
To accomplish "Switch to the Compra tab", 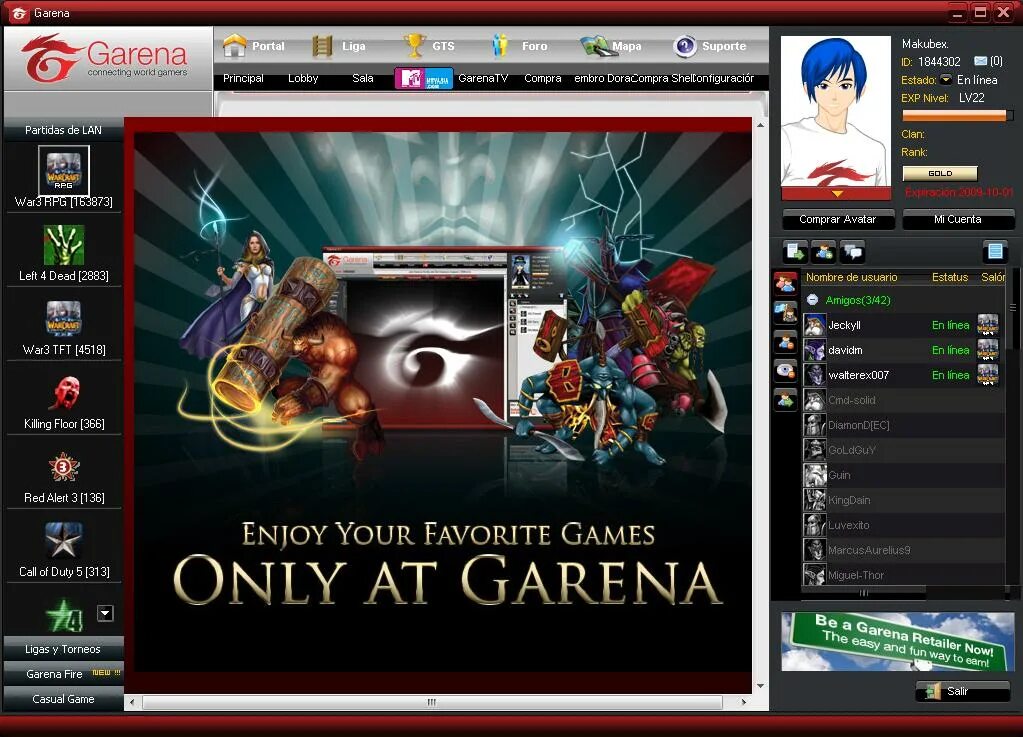I will coord(543,78).
